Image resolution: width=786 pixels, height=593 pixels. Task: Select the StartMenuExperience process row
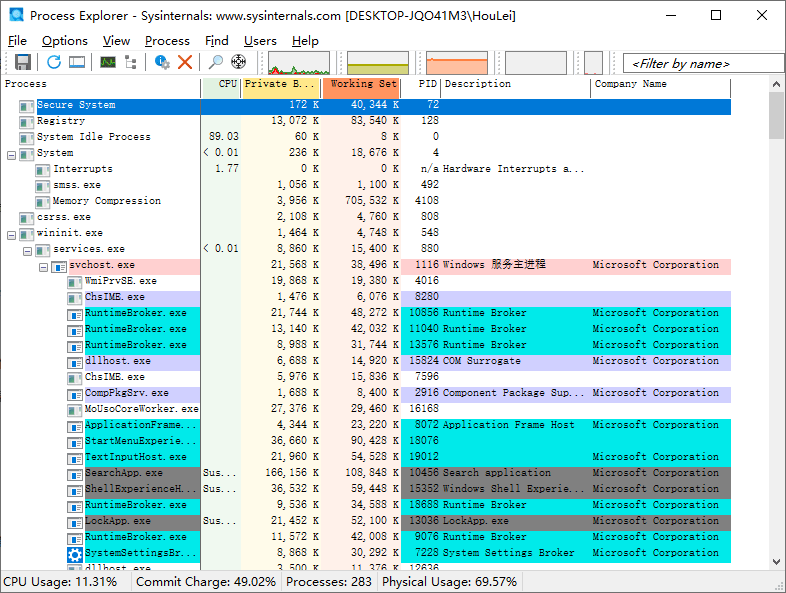point(366,441)
